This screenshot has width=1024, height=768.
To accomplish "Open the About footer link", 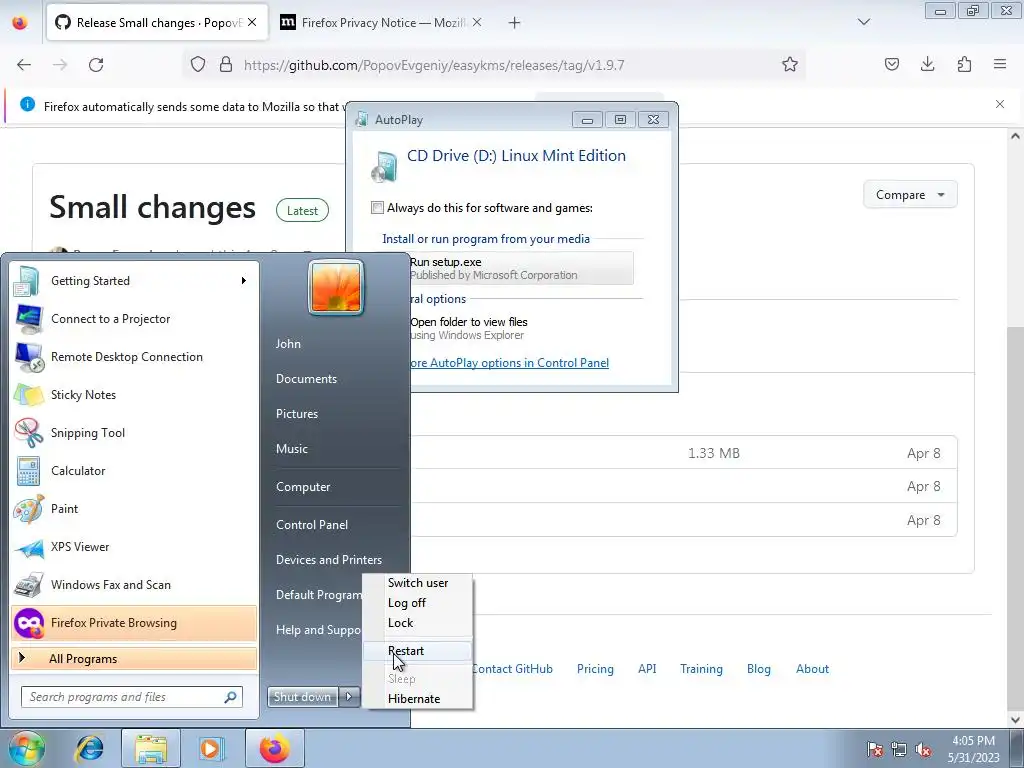I will 812,669.
